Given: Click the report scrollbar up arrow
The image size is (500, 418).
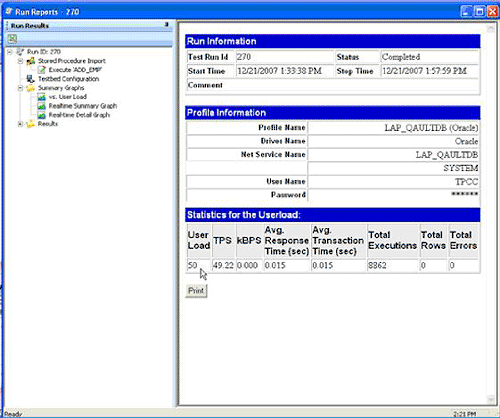Looking at the screenshot, I should click(x=491, y=28).
